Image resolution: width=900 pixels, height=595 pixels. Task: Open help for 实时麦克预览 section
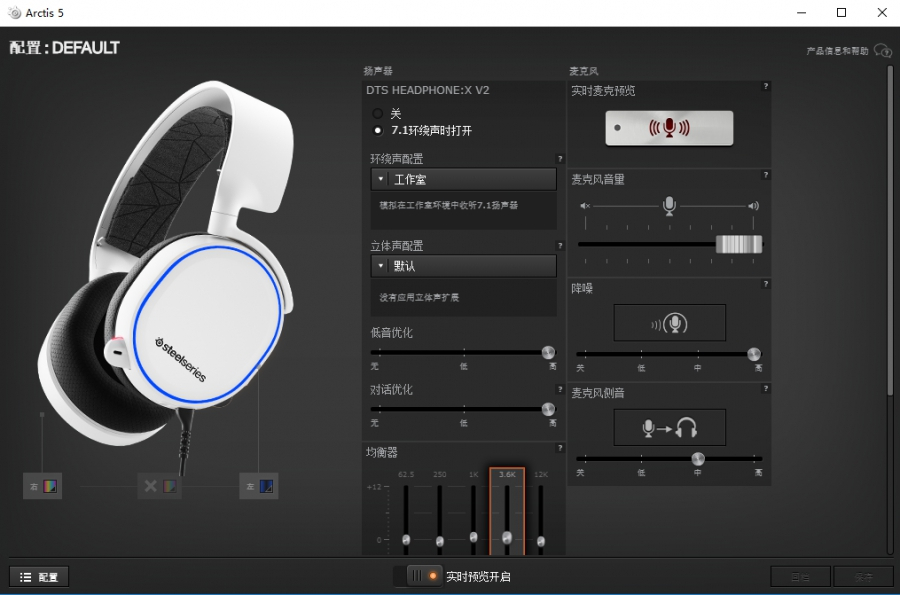765,86
